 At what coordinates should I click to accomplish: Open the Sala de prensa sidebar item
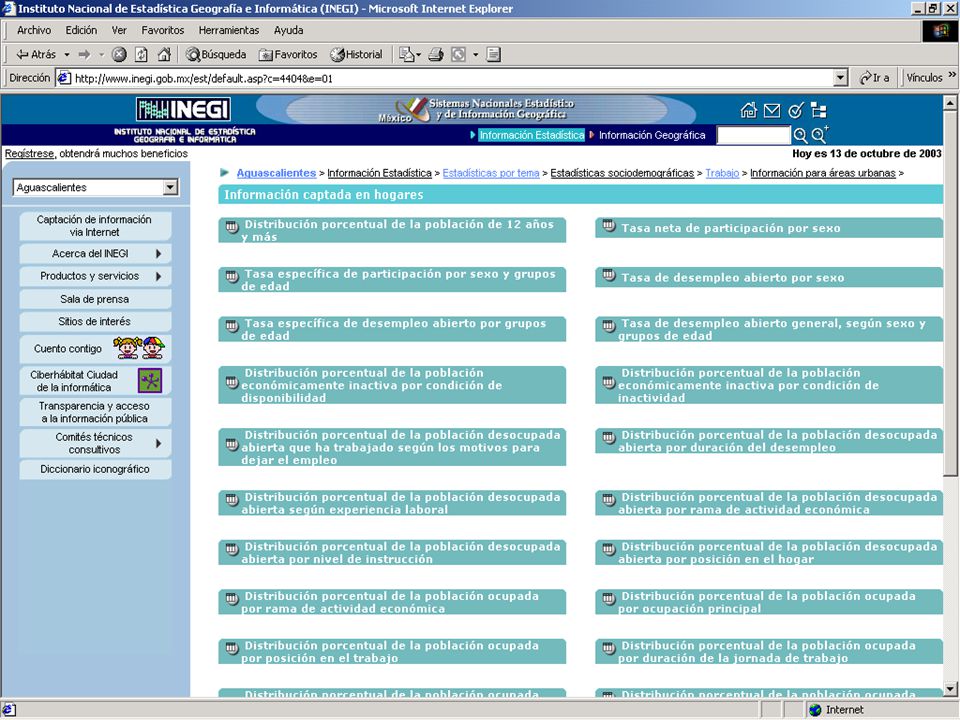pyautogui.click(x=96, y=299)
